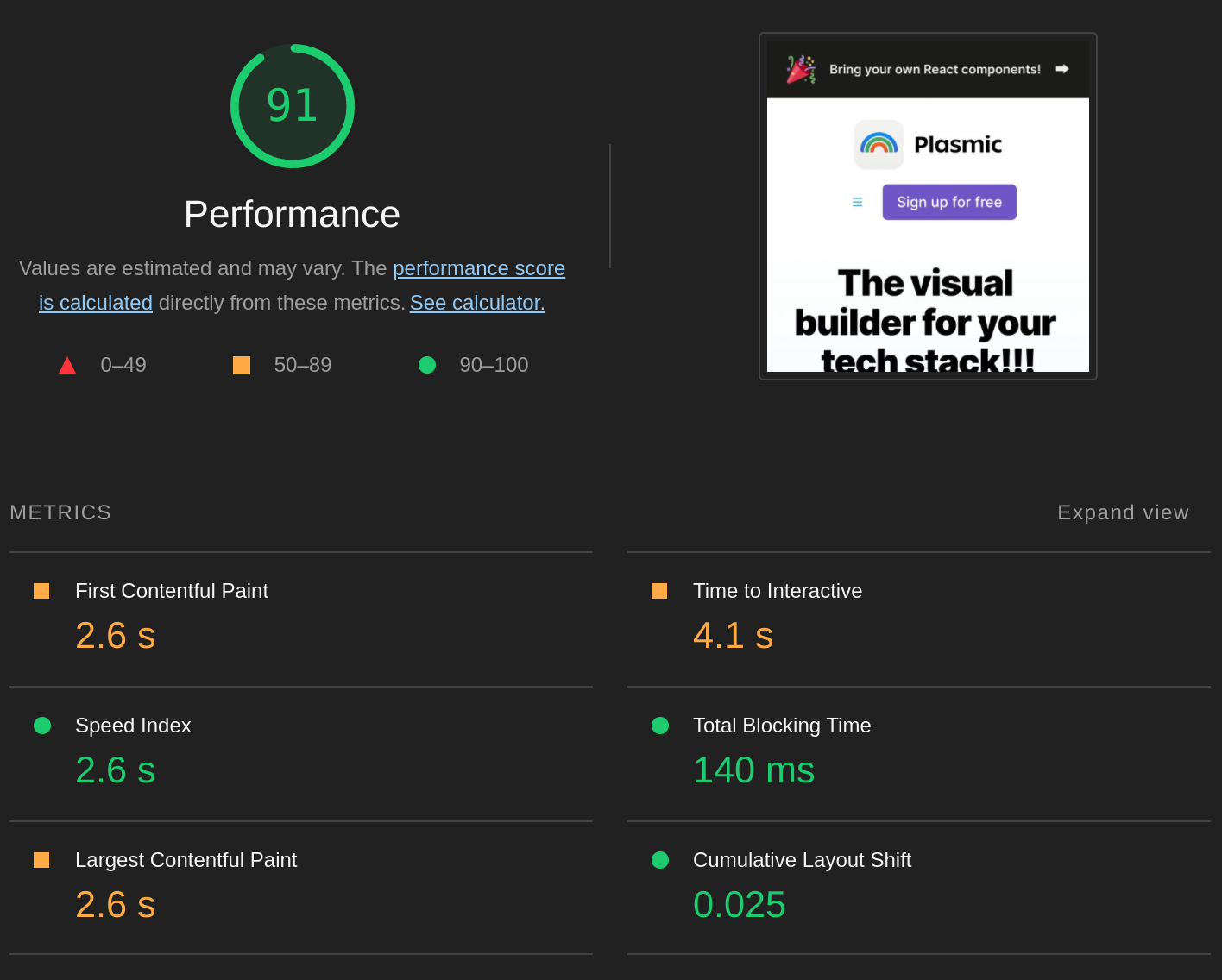This screenshot has height=980, width=1222.
Task: Click the 140 ms blocking time value
Action: pyautogui.click(x=753, y=770)
